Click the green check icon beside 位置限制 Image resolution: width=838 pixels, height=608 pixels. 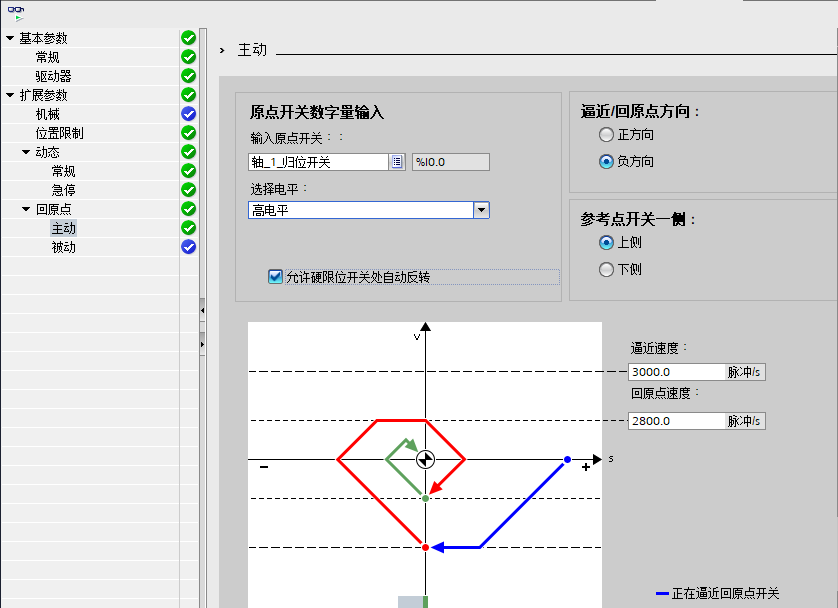click(188, 133)
